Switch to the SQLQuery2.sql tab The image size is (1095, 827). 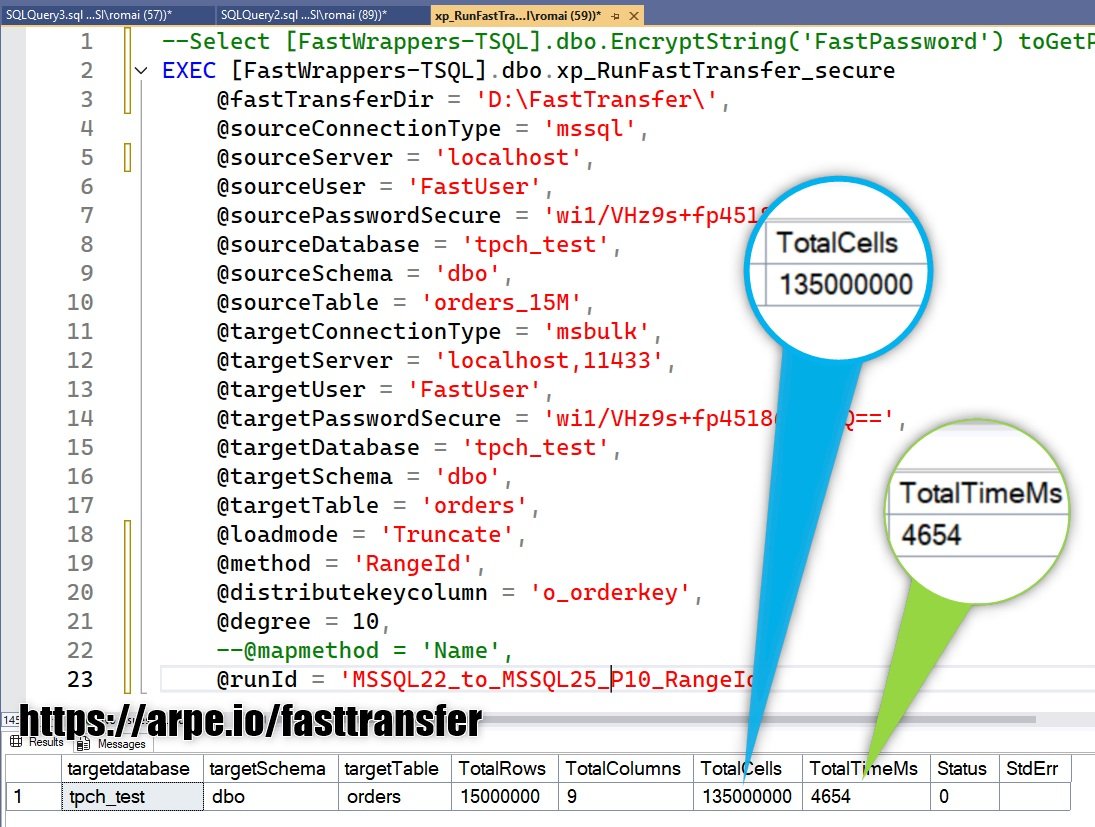[304, 15]
